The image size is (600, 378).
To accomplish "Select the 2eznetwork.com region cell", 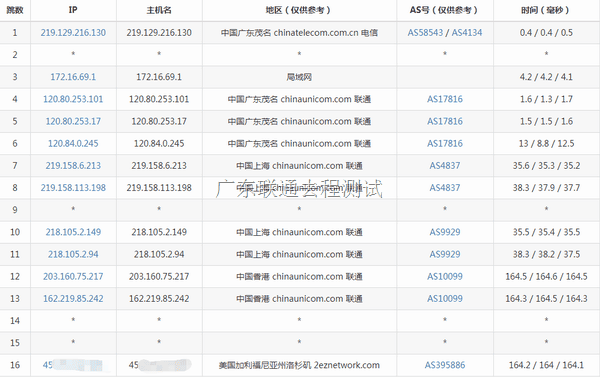I will (x=299, y=365).
